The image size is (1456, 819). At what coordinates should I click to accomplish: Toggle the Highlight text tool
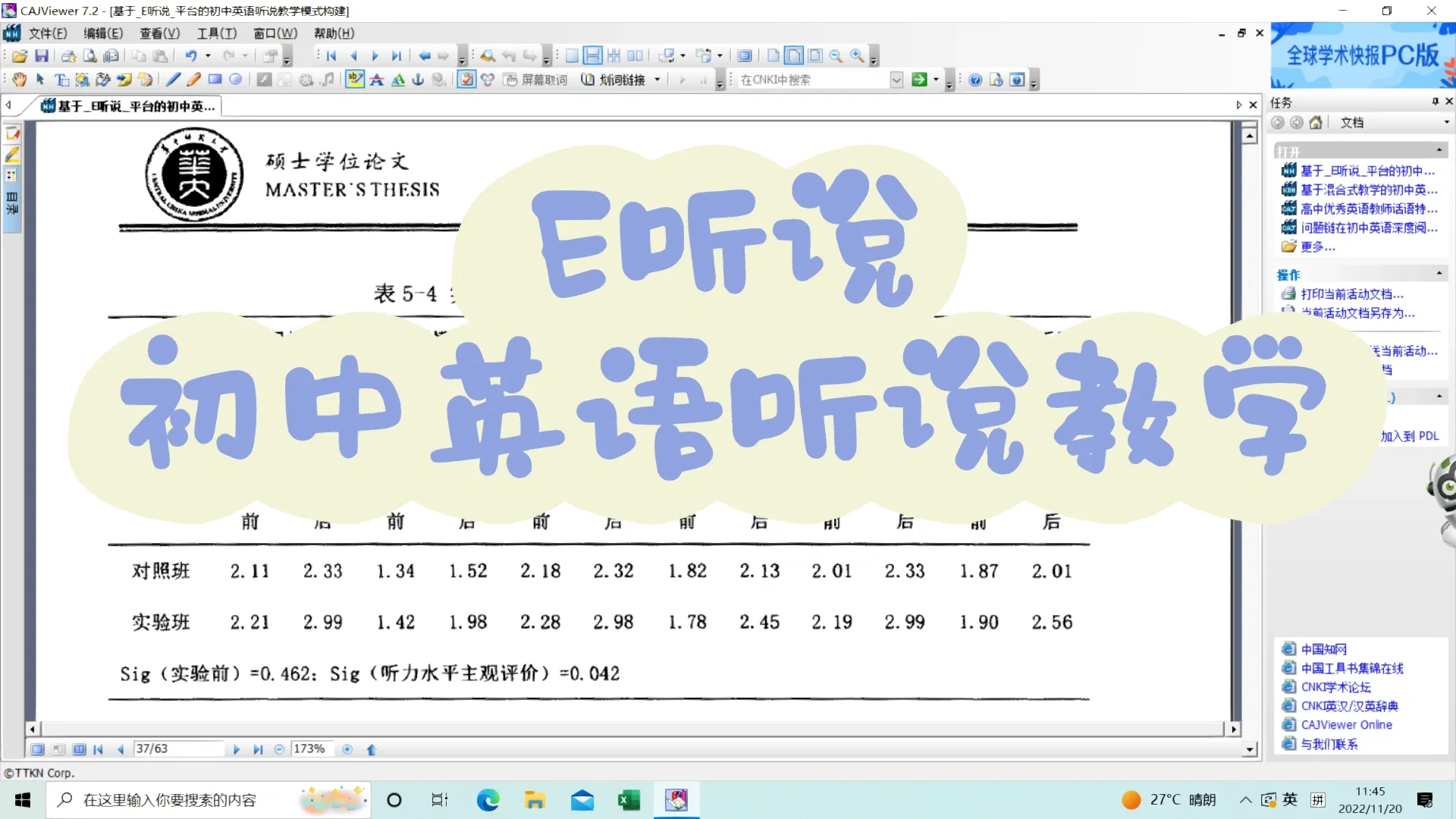[355, 80]
